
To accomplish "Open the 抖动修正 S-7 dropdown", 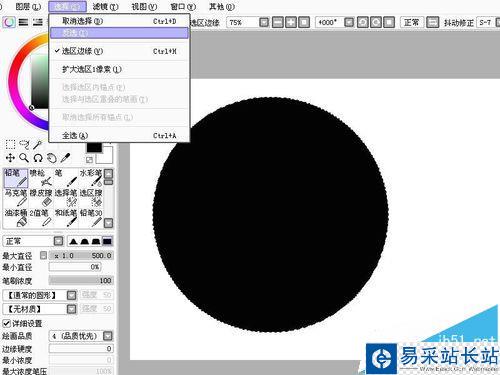I will point(497,22).
